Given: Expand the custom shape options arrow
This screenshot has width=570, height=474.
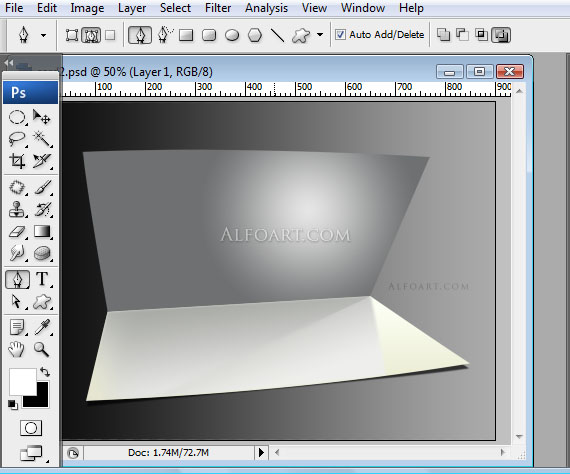Looking at the screenshot, I should [320, 35].
